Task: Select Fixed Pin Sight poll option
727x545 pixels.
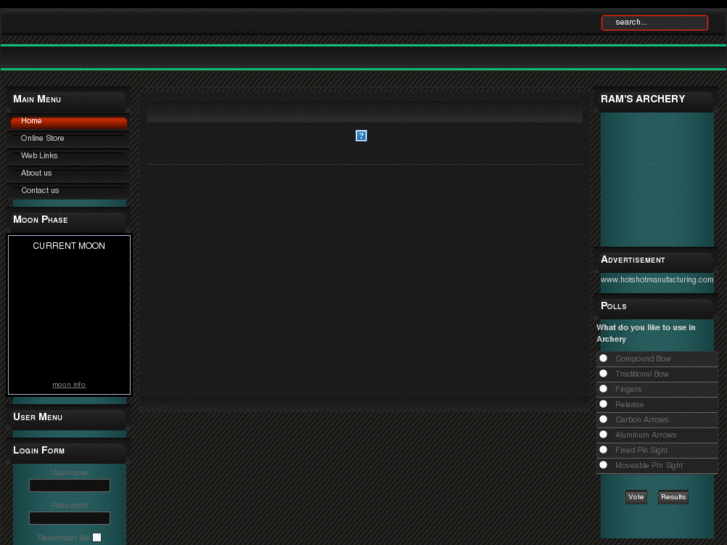Action: (x=603, y=449)
